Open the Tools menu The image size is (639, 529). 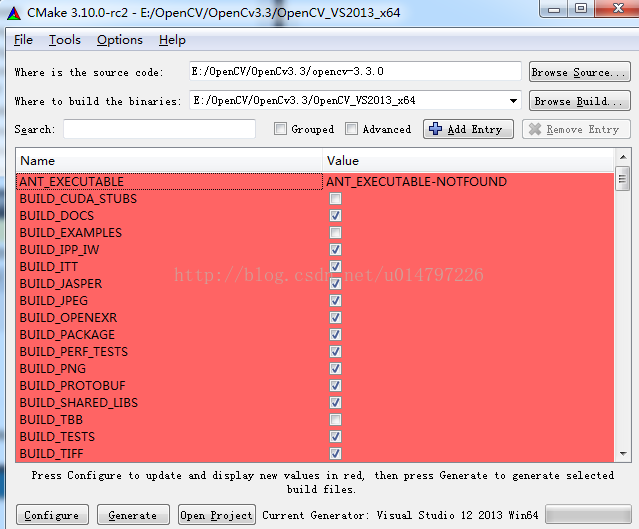[x=65, y=40]
